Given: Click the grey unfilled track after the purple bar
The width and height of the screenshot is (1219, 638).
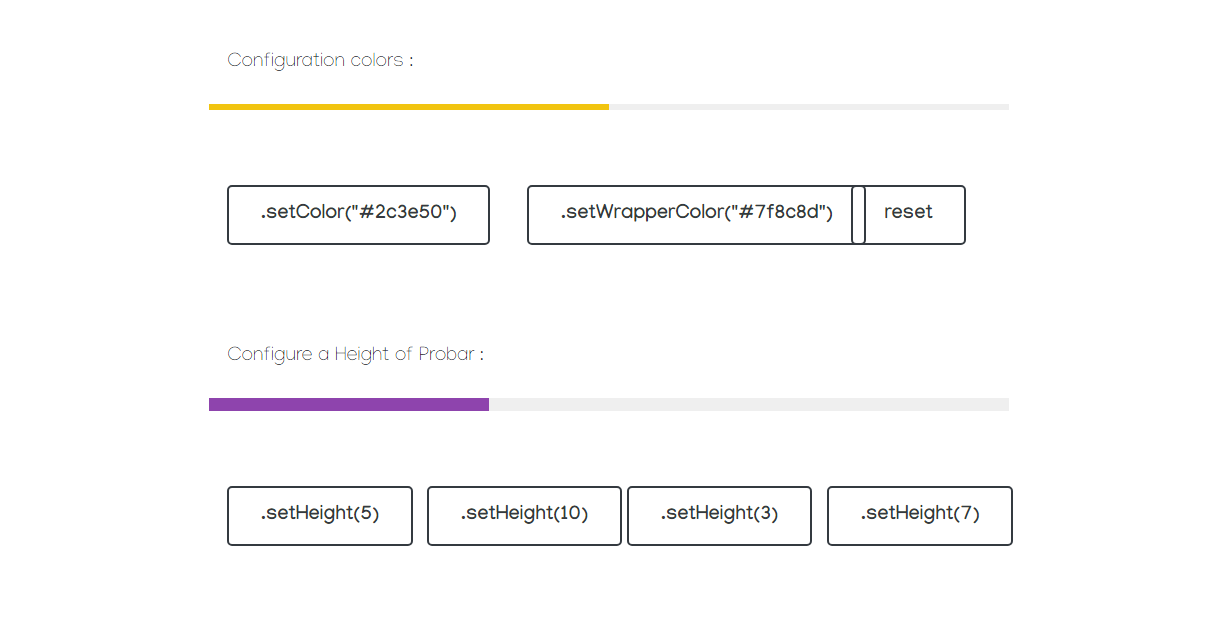Looking at the screenshot, I should pyautogui.click(x=748, y=404).
